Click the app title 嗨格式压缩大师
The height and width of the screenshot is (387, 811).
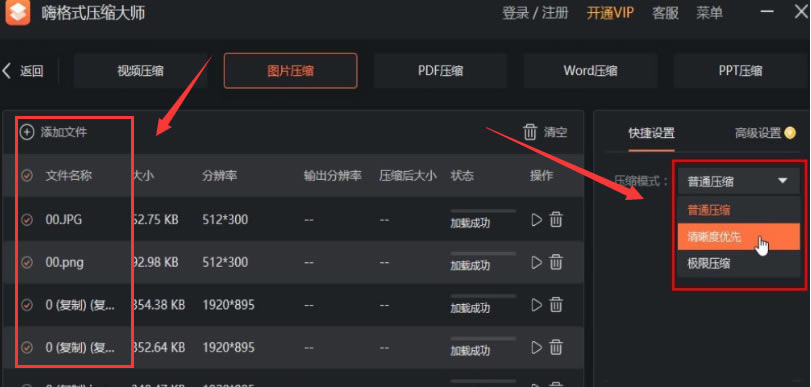tap(93, 13)
